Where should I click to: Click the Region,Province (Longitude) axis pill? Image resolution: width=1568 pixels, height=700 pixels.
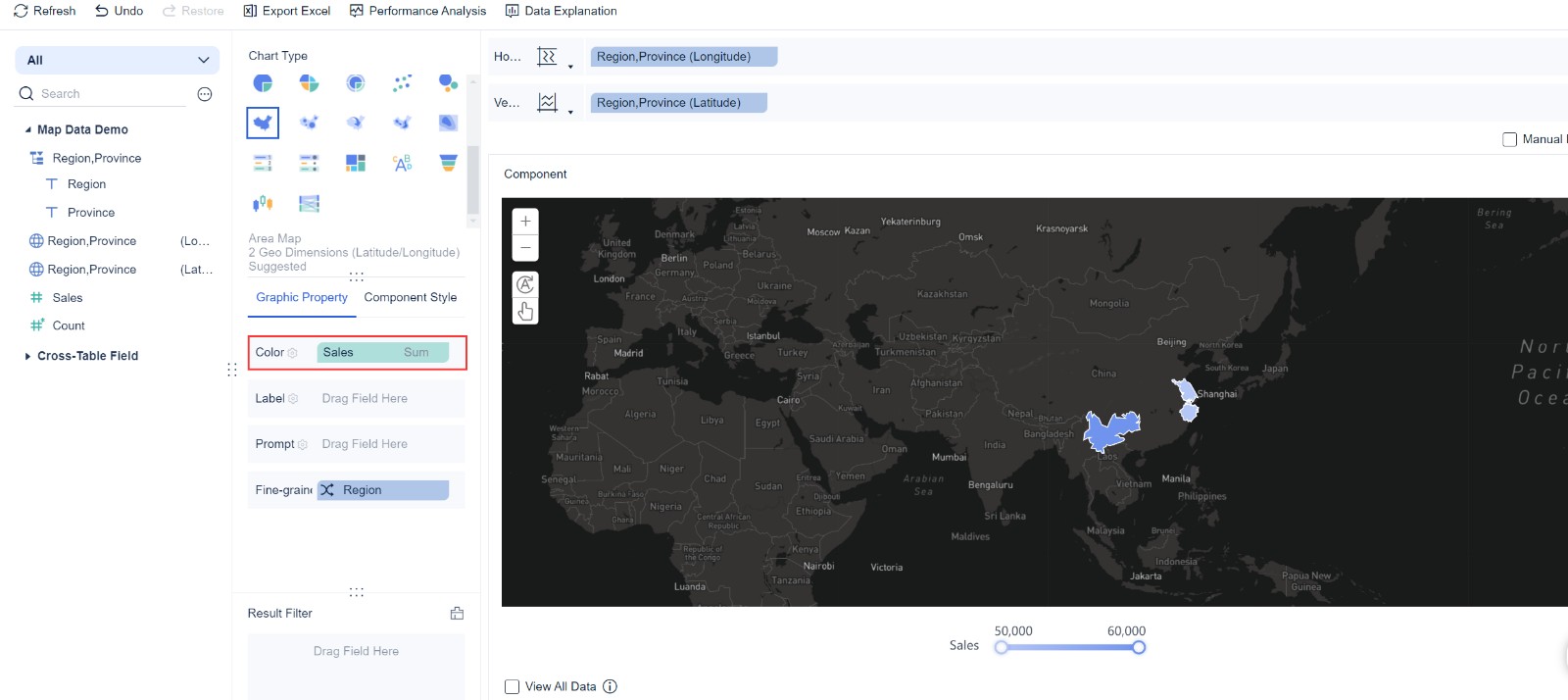click(684, 57)
